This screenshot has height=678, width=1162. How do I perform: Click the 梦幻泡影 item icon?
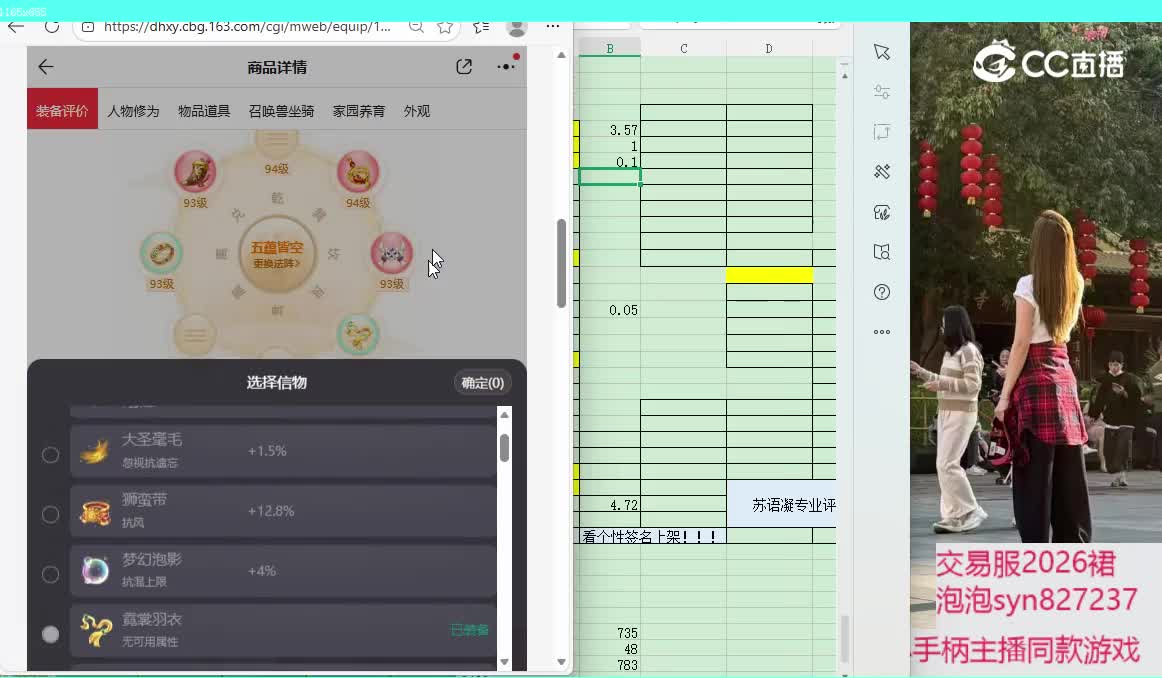[x=95, y=571]
